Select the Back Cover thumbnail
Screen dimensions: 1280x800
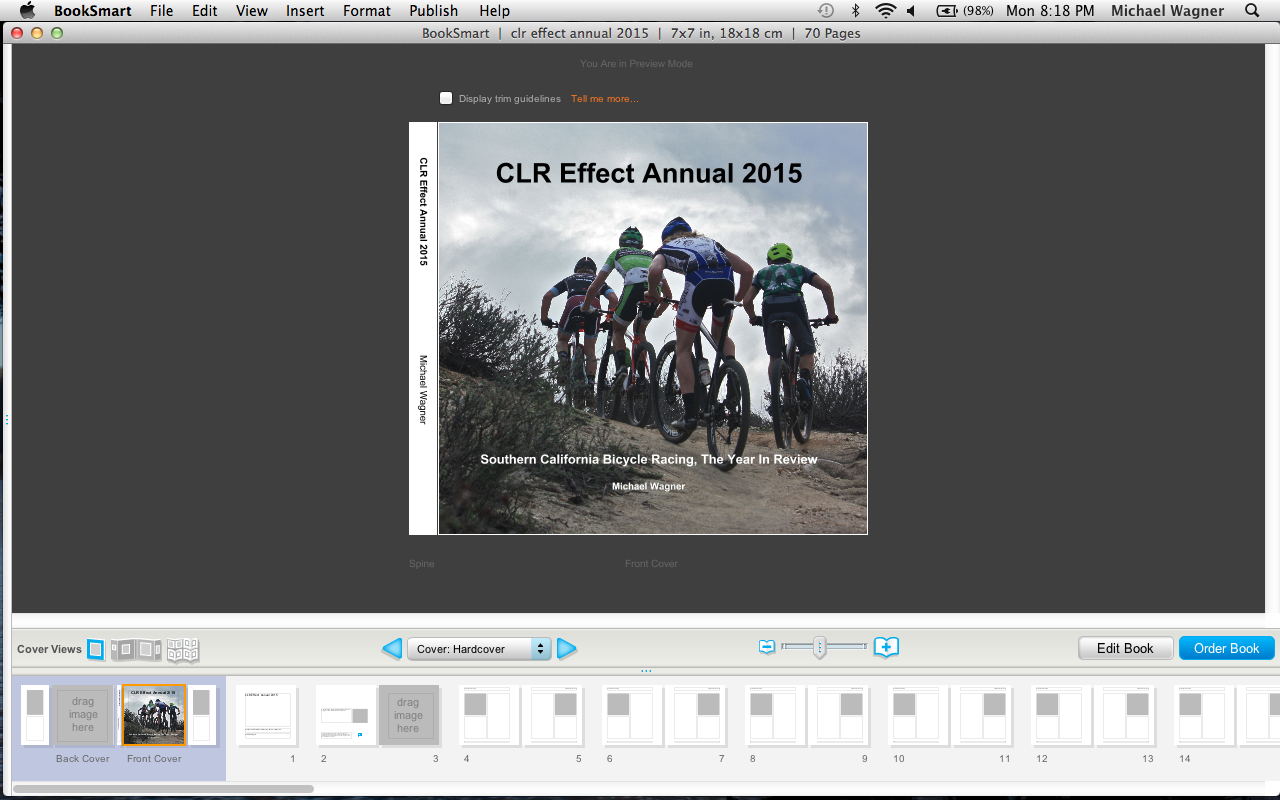click(83, 715)
